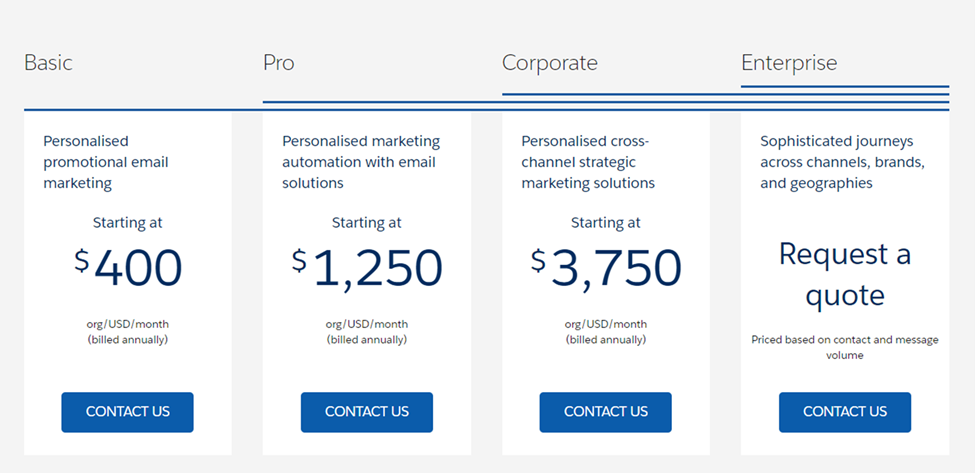The width and height of the screenshot is (975, 473).
Task: Open the Enterprise plan heading
Action: (789, 63)
